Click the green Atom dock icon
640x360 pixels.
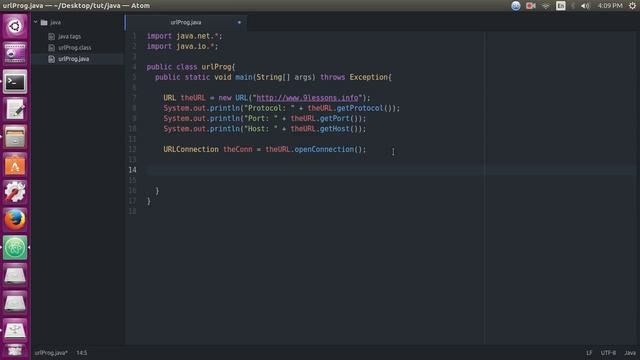(15, 247)
